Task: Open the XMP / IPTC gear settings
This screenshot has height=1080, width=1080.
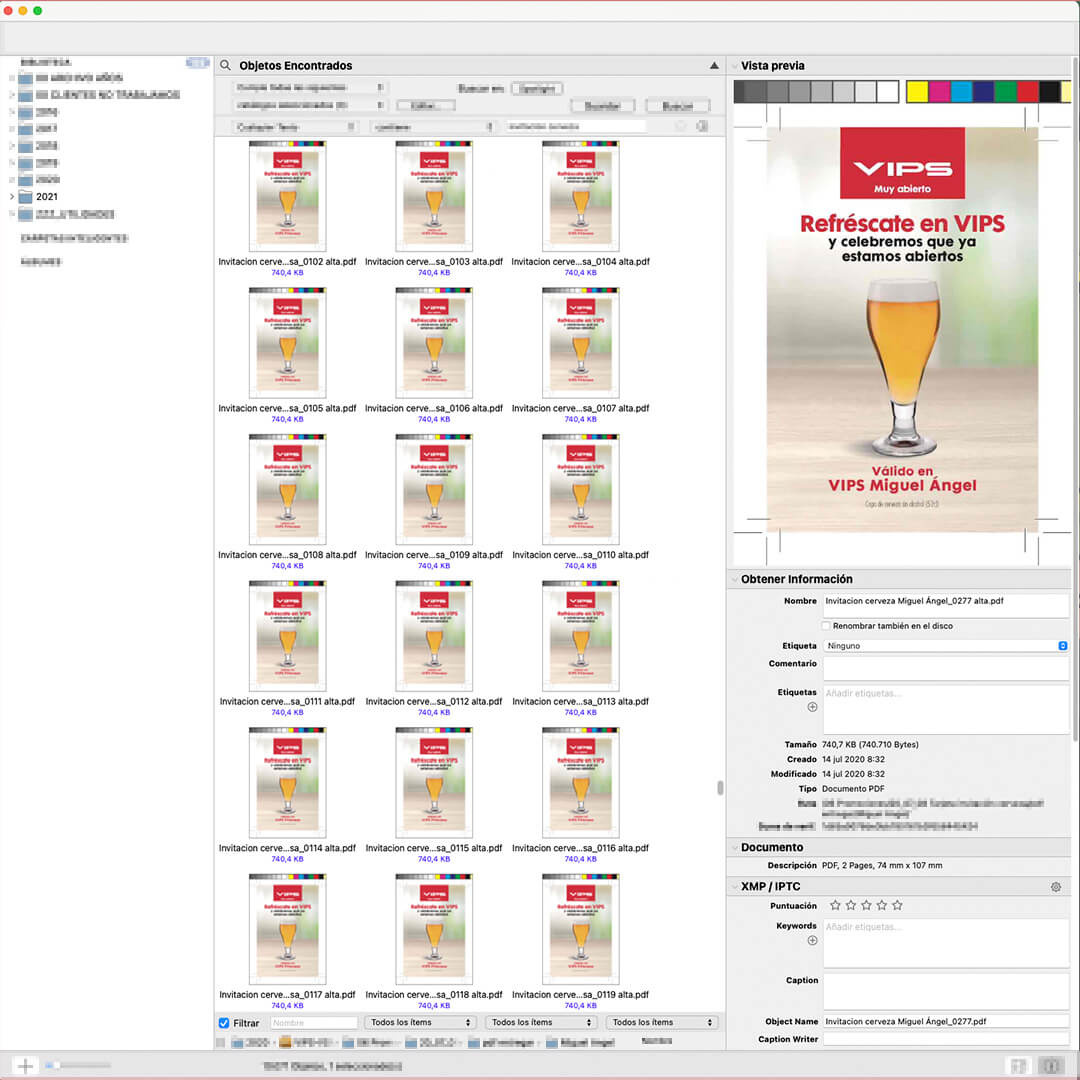Action: 1056,887
